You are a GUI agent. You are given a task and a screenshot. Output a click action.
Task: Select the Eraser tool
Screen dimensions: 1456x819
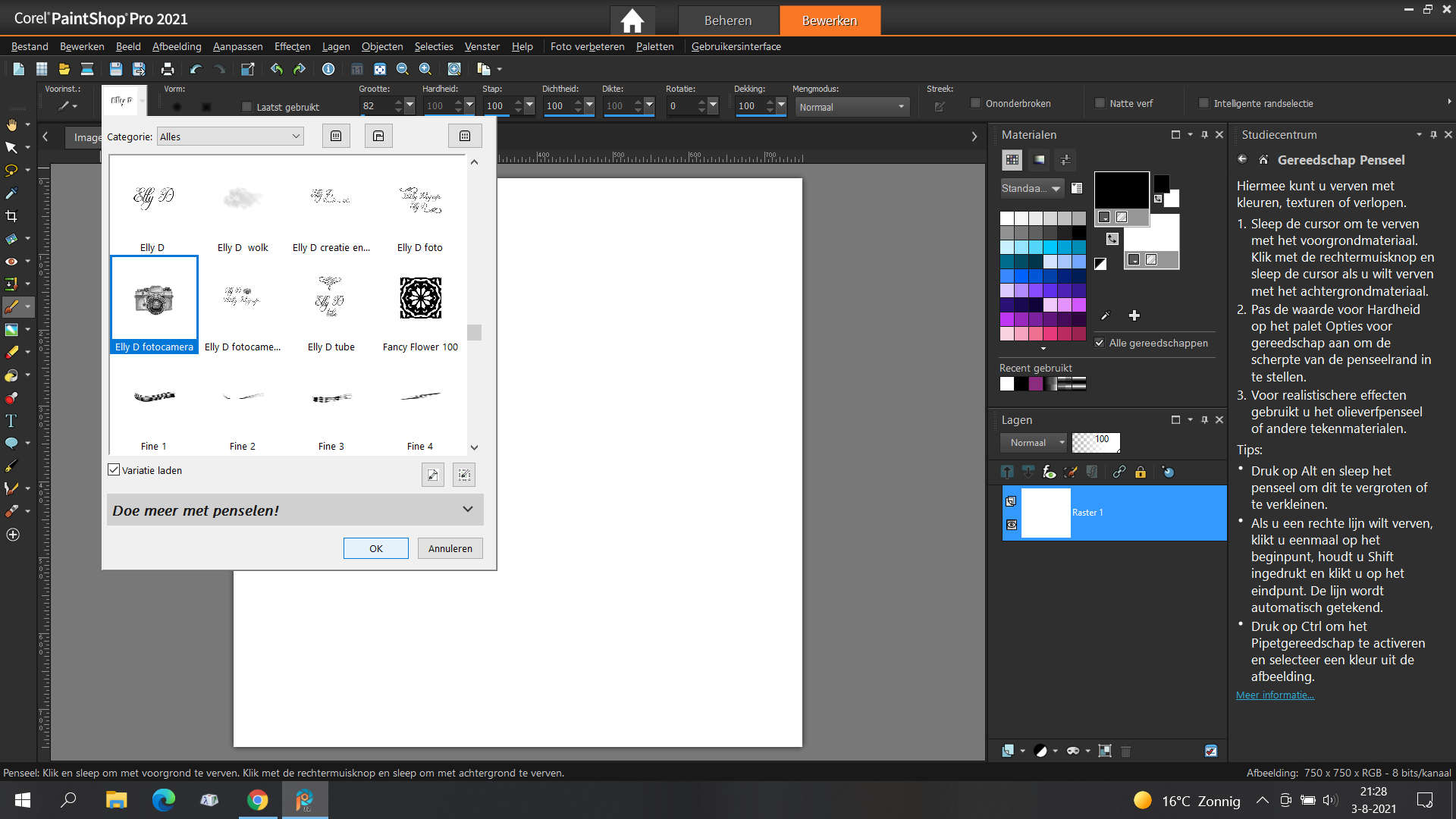coord(11,353)
